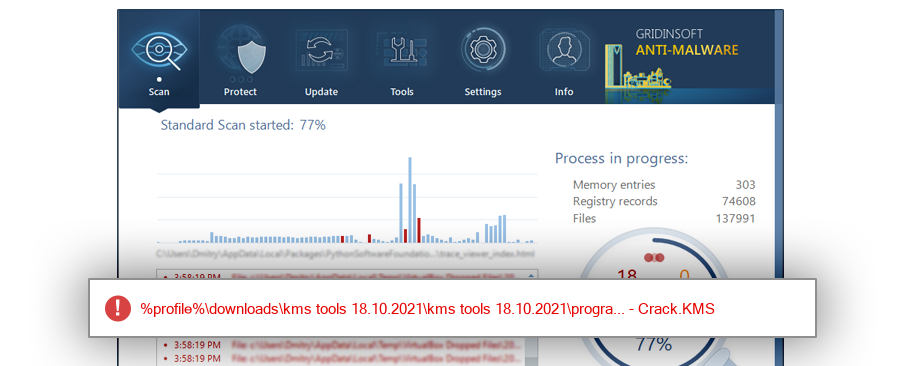This screenshot has height=366, width=901.
Task: Select the Info tab label
Action: [564, 92]
